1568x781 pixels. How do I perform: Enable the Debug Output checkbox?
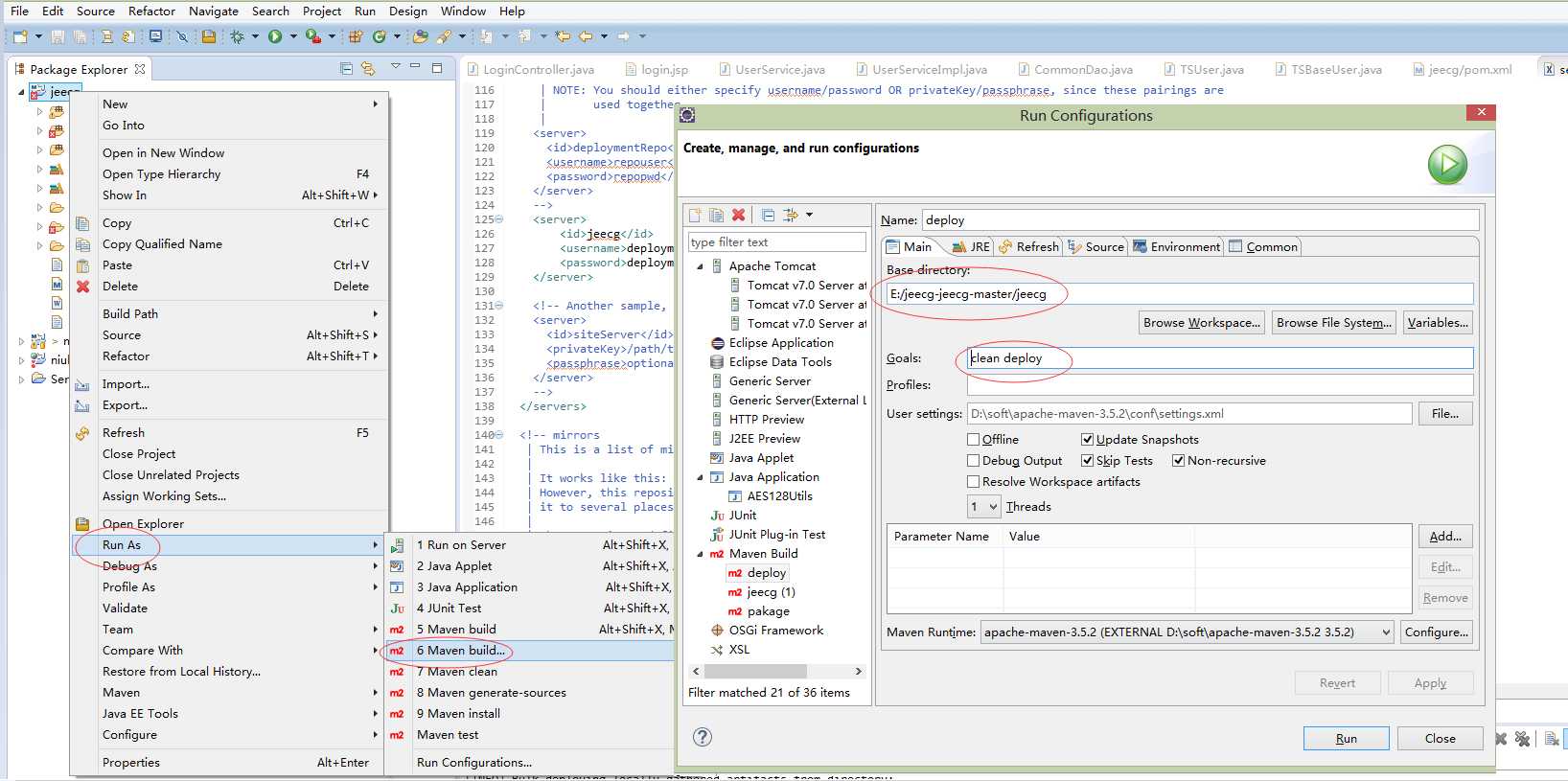tap(973, 461)
